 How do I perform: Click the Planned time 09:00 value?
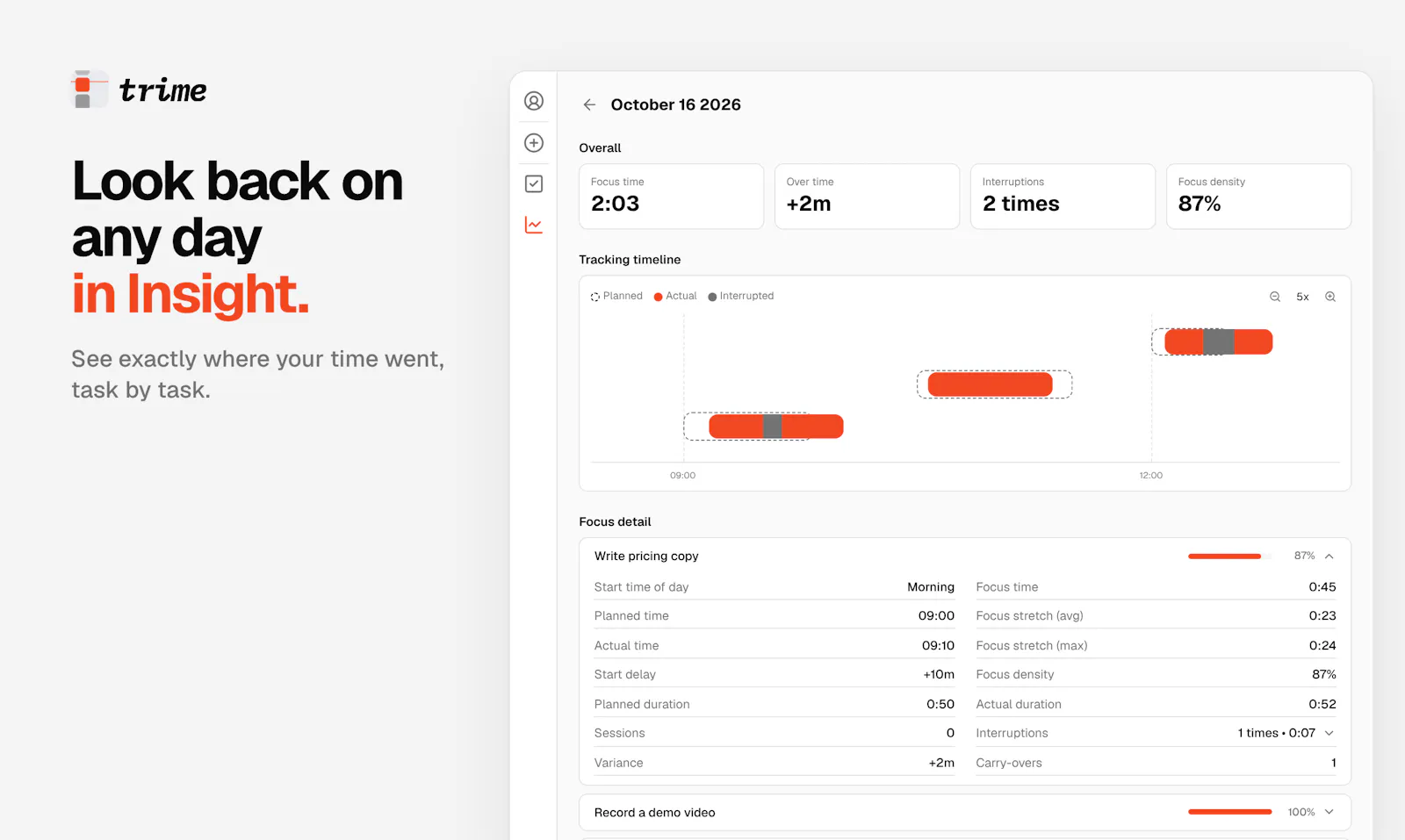click(x=936, y=615)
